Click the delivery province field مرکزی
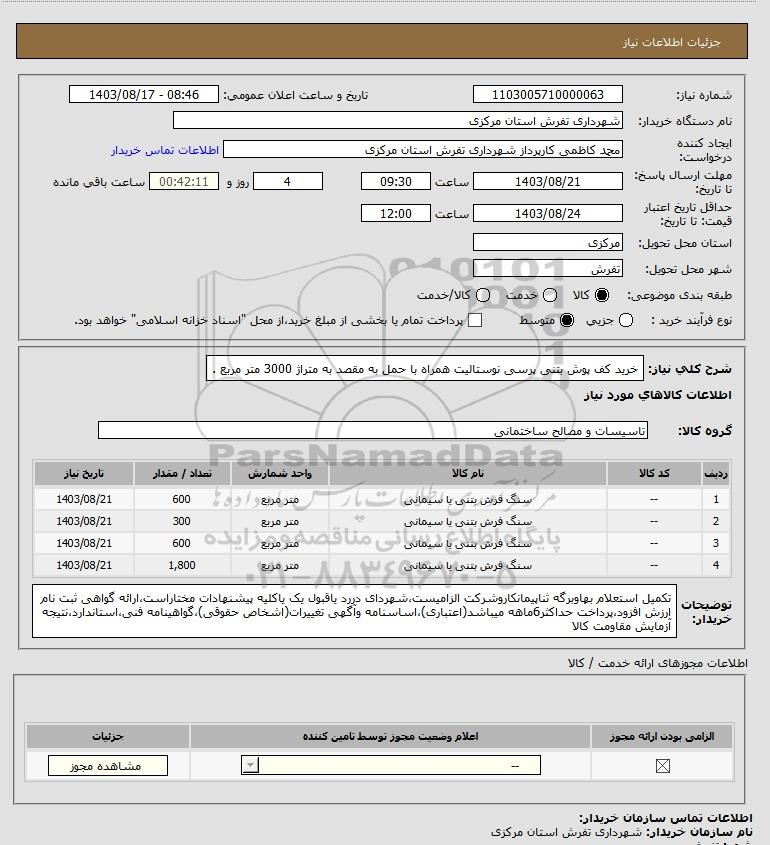The height and width of the screenshot is (845, 770). (547, 243)
